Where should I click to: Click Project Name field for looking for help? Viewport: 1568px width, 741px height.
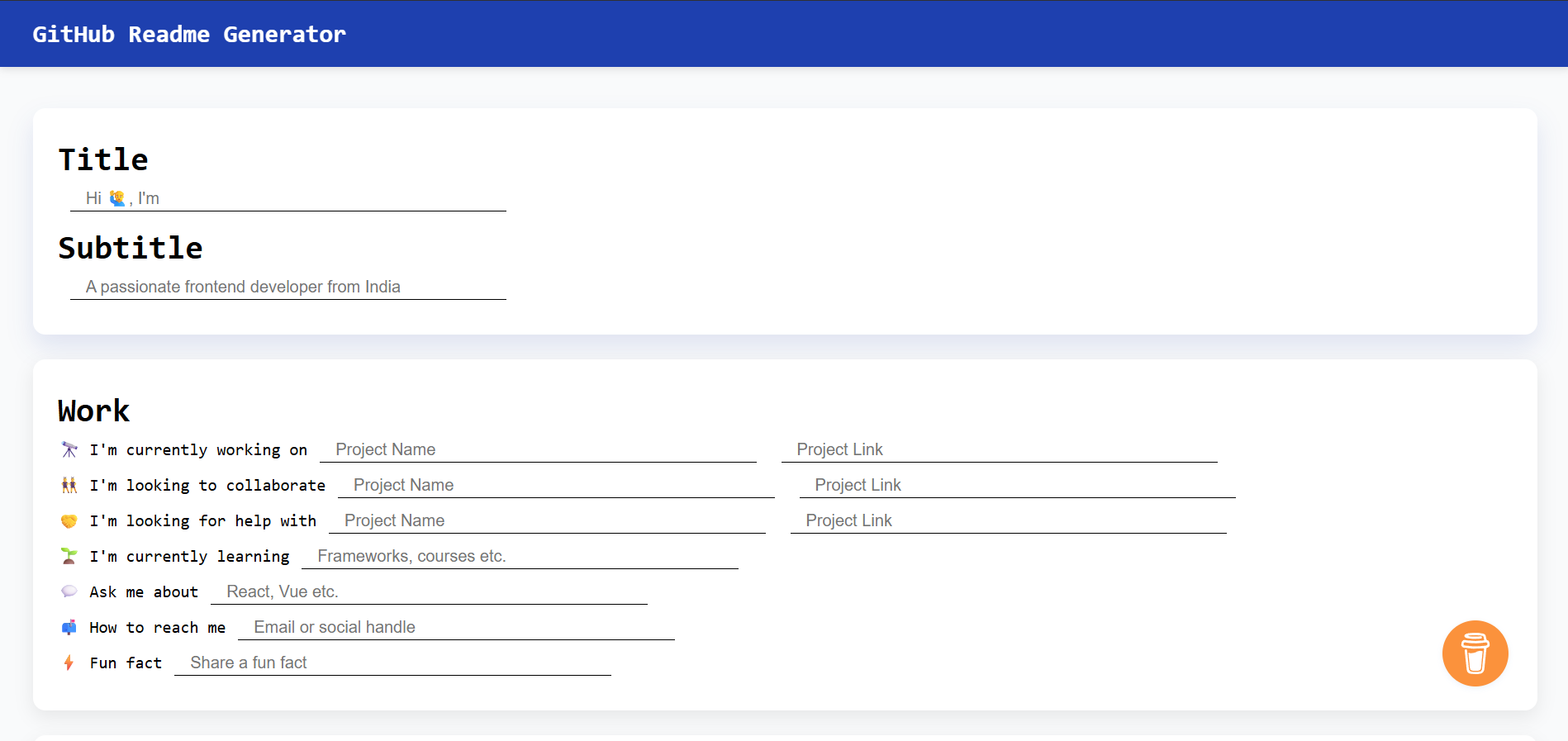tap(547, 520)
